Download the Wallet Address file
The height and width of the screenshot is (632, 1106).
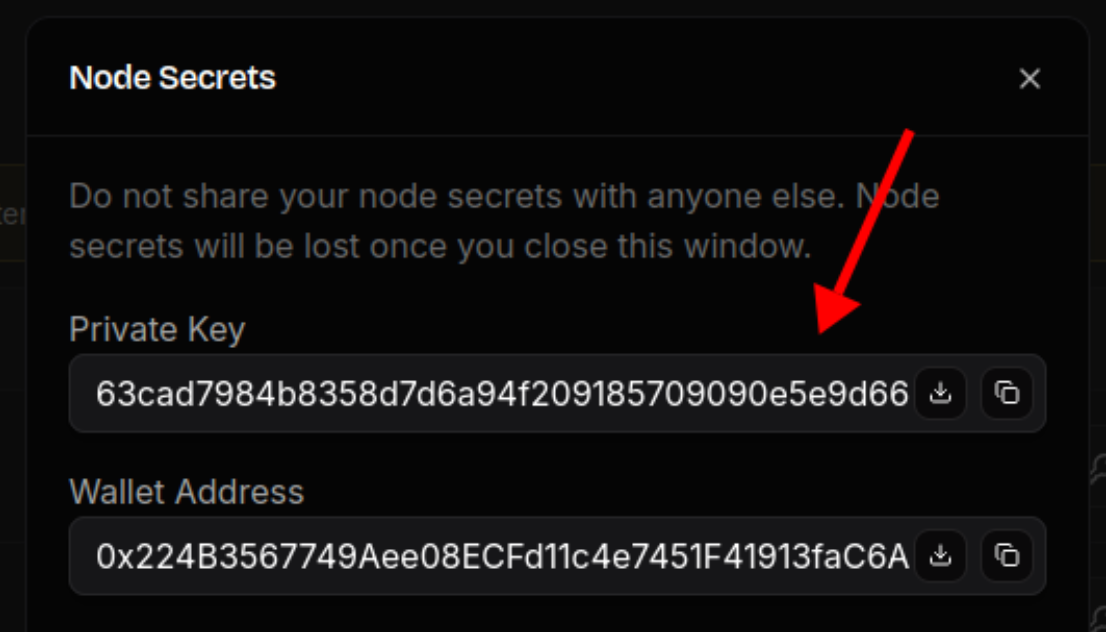click(940, 555)
